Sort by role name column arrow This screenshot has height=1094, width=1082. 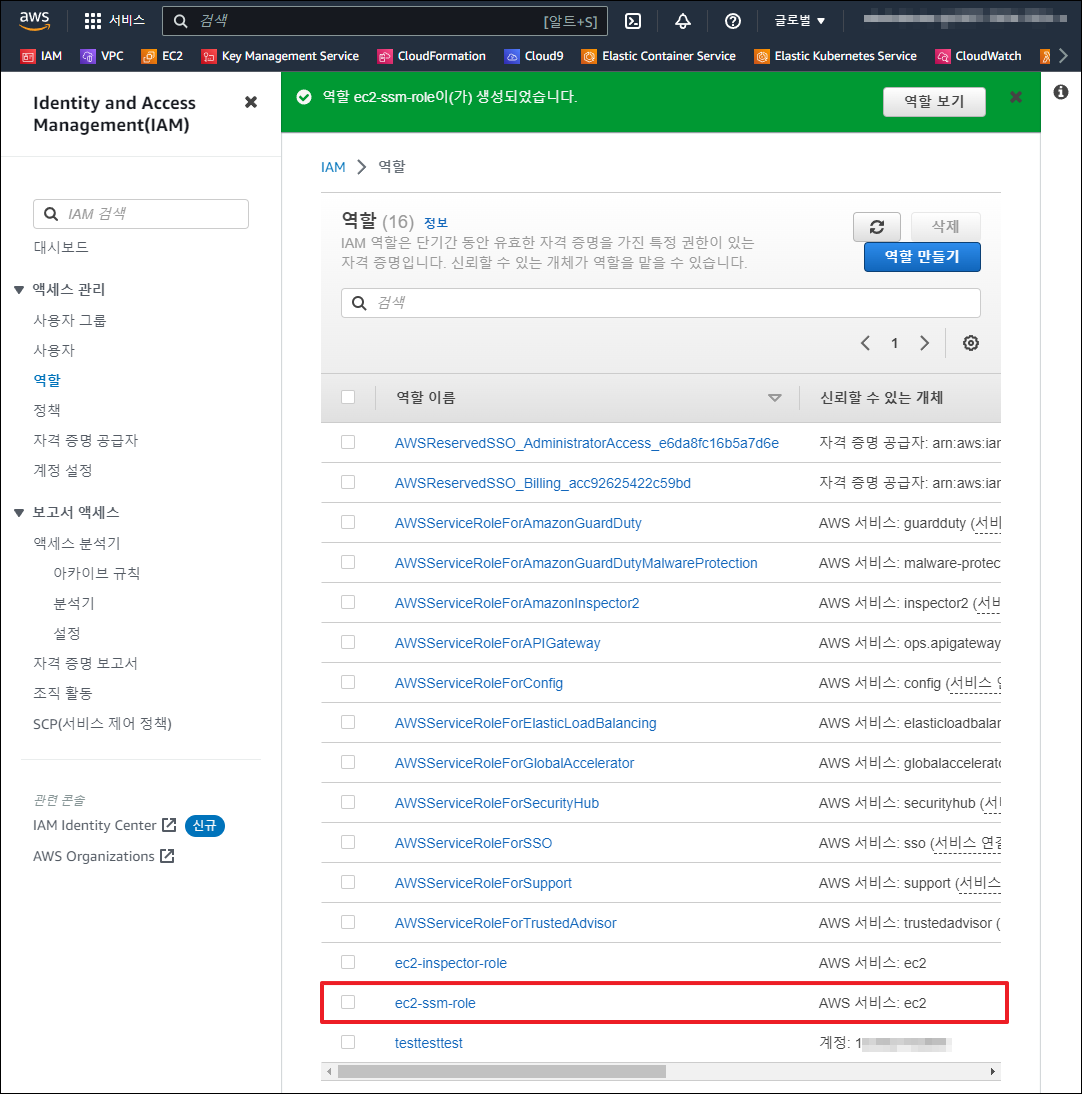pyautogui.click(x=774, y=398)
